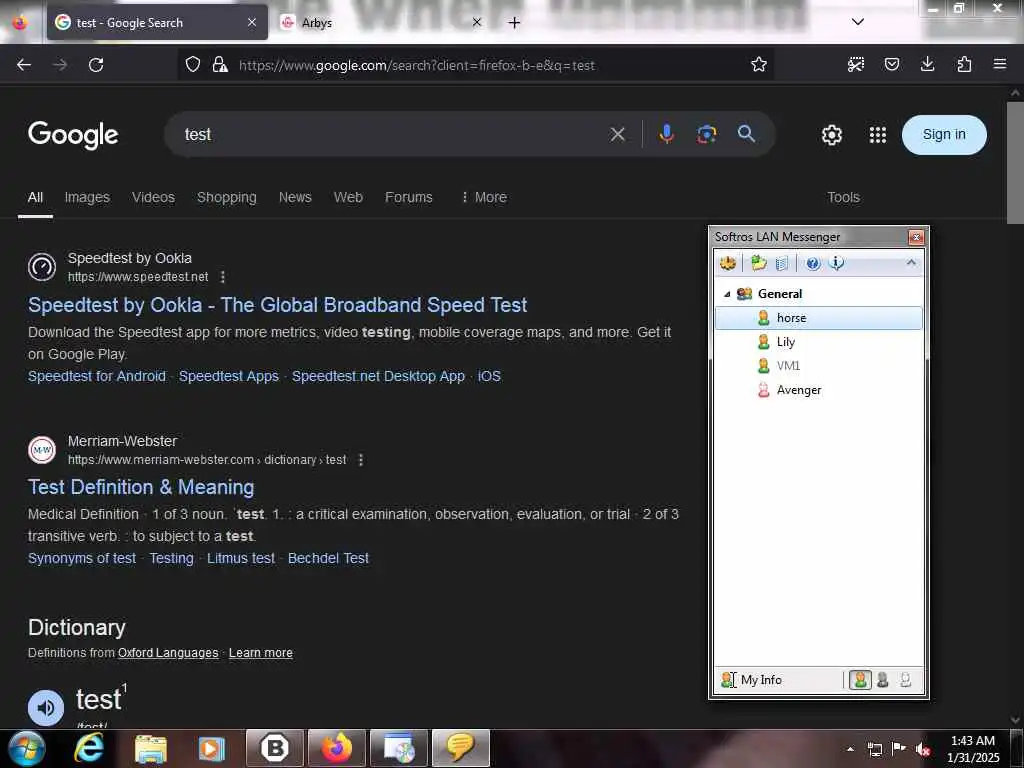Show hidden tray icons arrow
Image resolution: width=1024 pixels, height=768 pixels.
[850, 749]
